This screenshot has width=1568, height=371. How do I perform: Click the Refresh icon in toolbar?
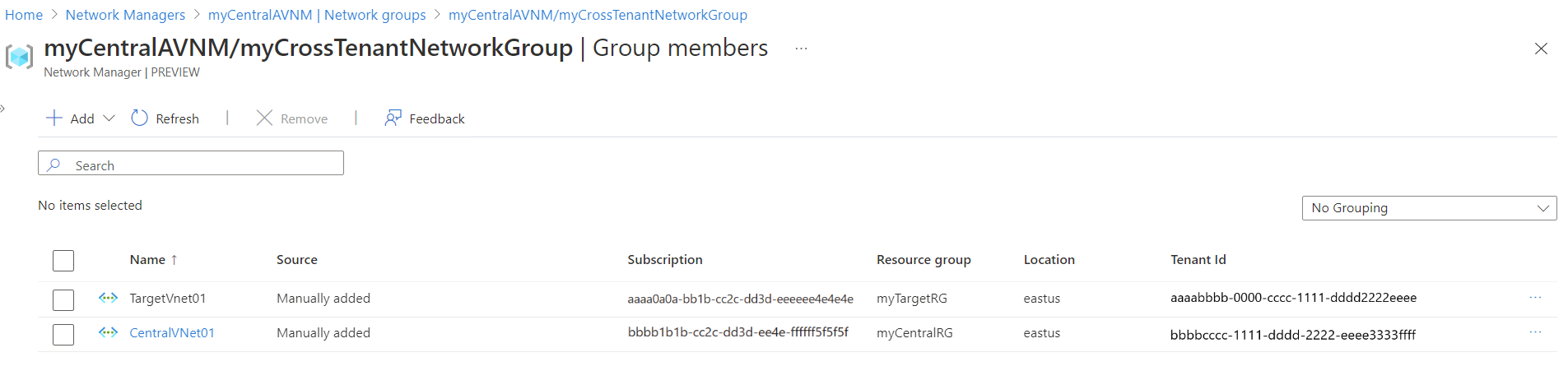(140, 118)
